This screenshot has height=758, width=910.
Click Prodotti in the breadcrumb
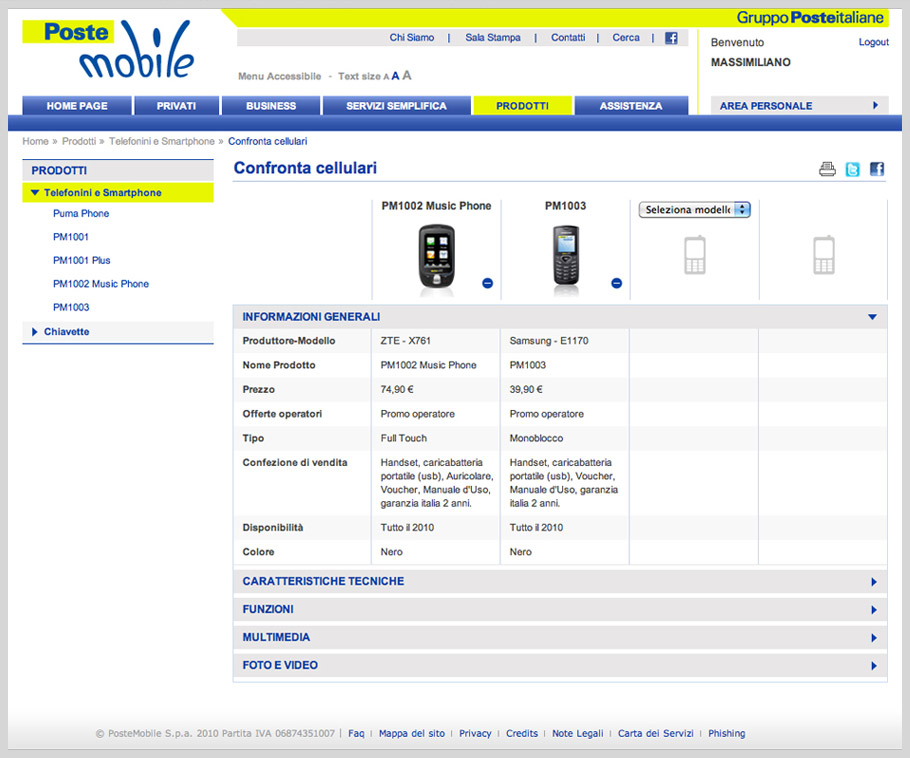79,142
